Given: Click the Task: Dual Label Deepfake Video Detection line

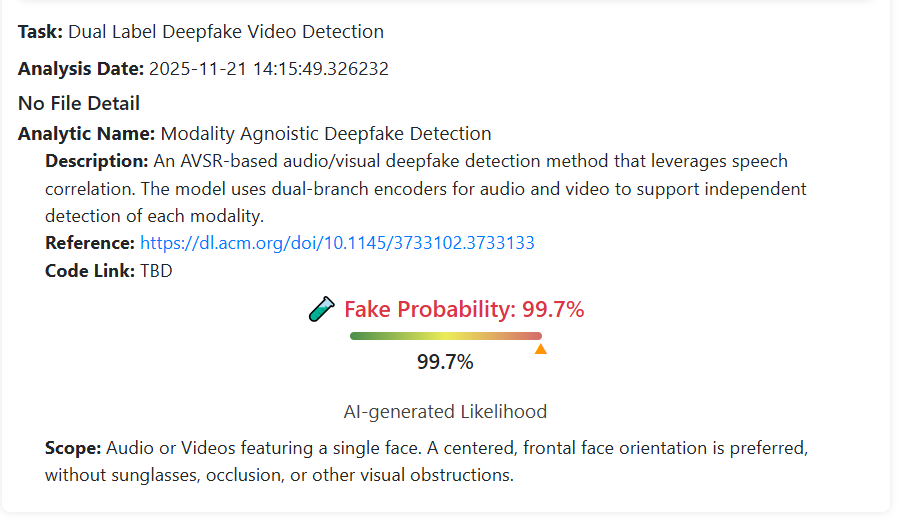Looking at the screenshot, I should pos(201,32).
